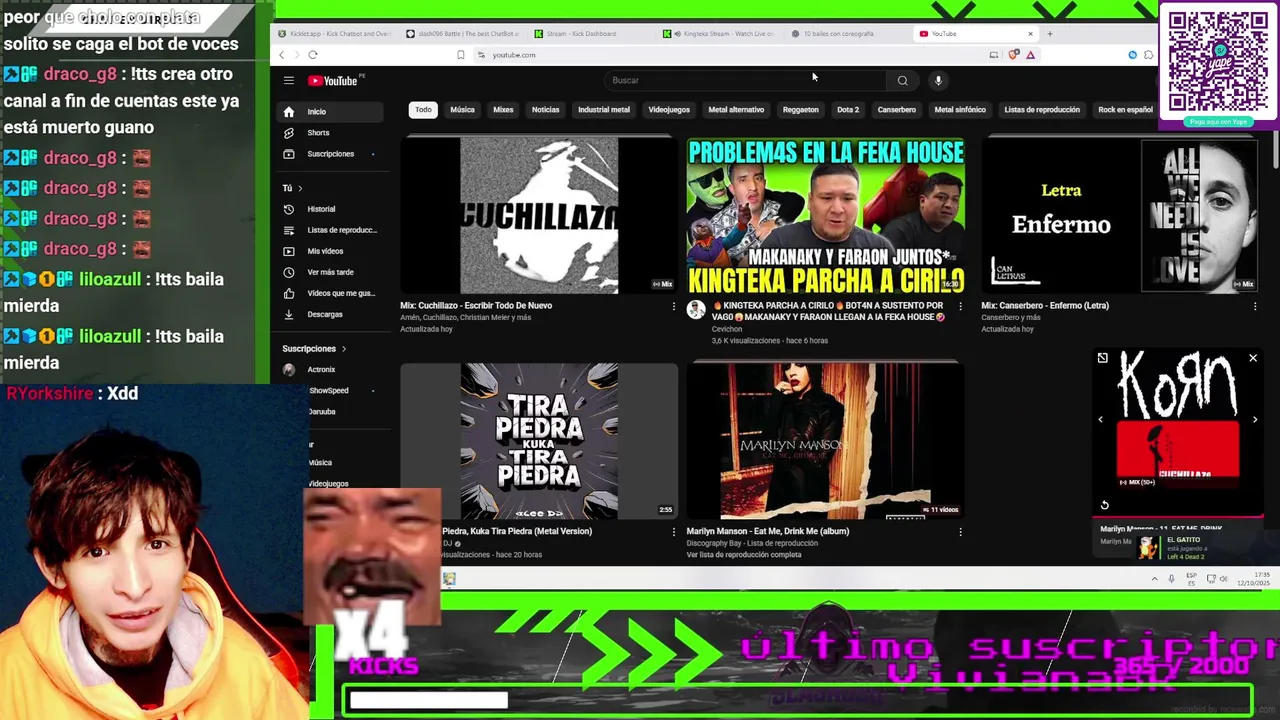The image size is (1280, 720).
Task: Focus the YouTube Buscar search field
Action: [745, 80]
